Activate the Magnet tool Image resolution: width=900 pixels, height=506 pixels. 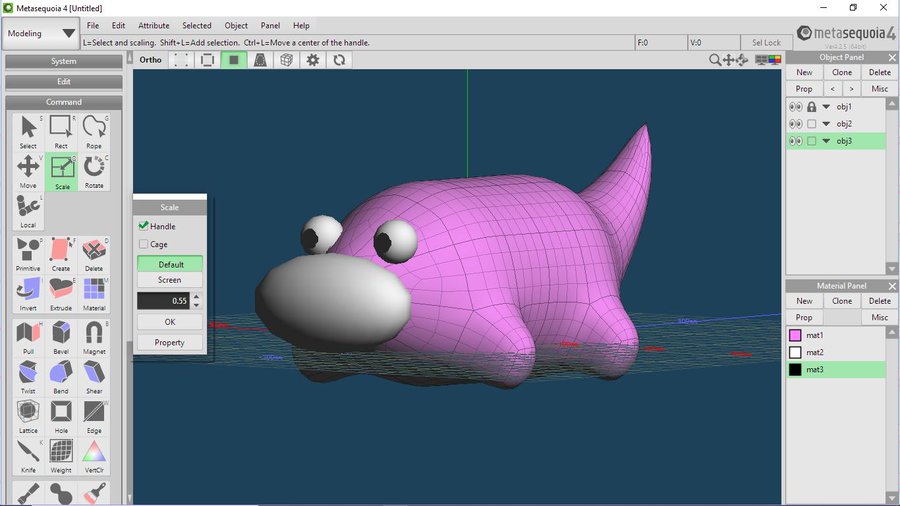(94, 337)
